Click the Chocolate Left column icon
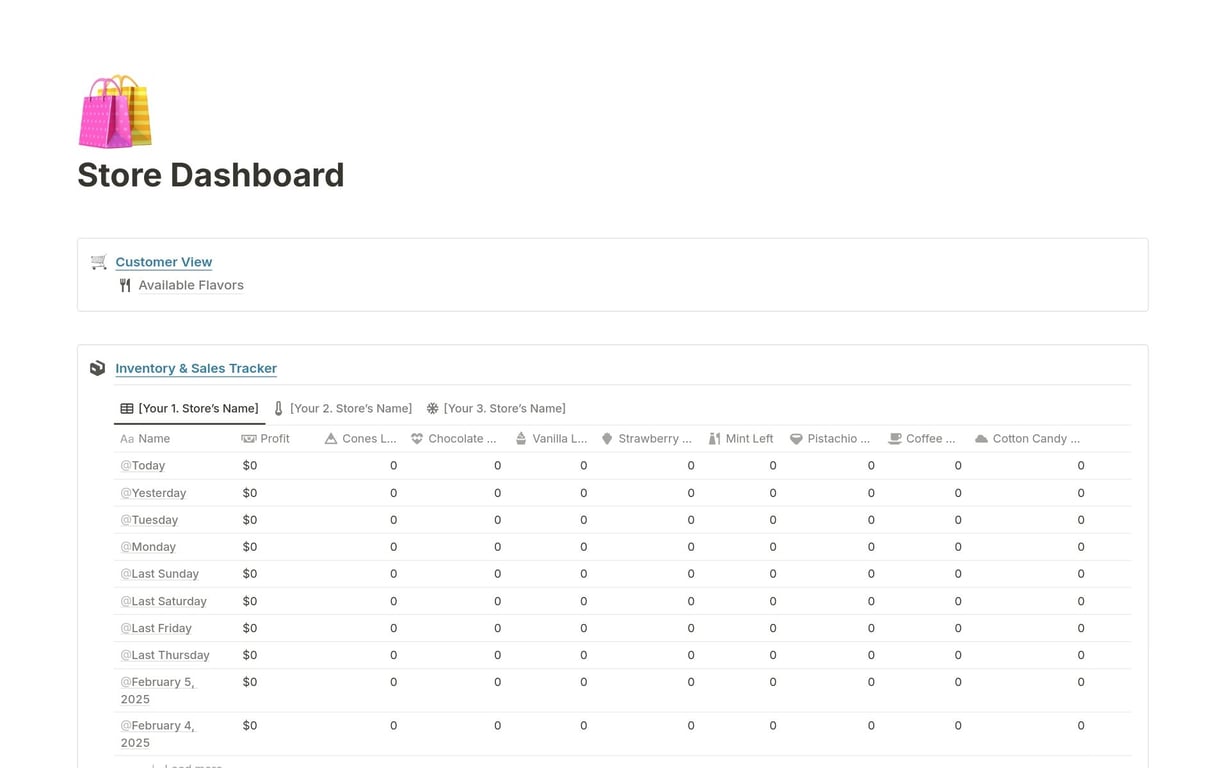Viewport: 1229px width, 768px height. (x=417, y=439)
